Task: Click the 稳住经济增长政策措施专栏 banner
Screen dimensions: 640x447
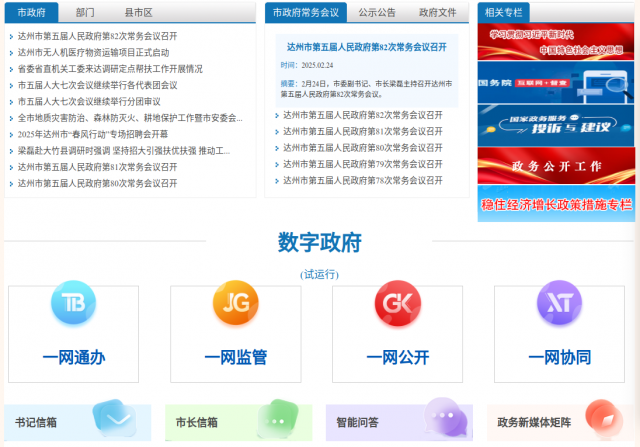Action: coord(556,204)
